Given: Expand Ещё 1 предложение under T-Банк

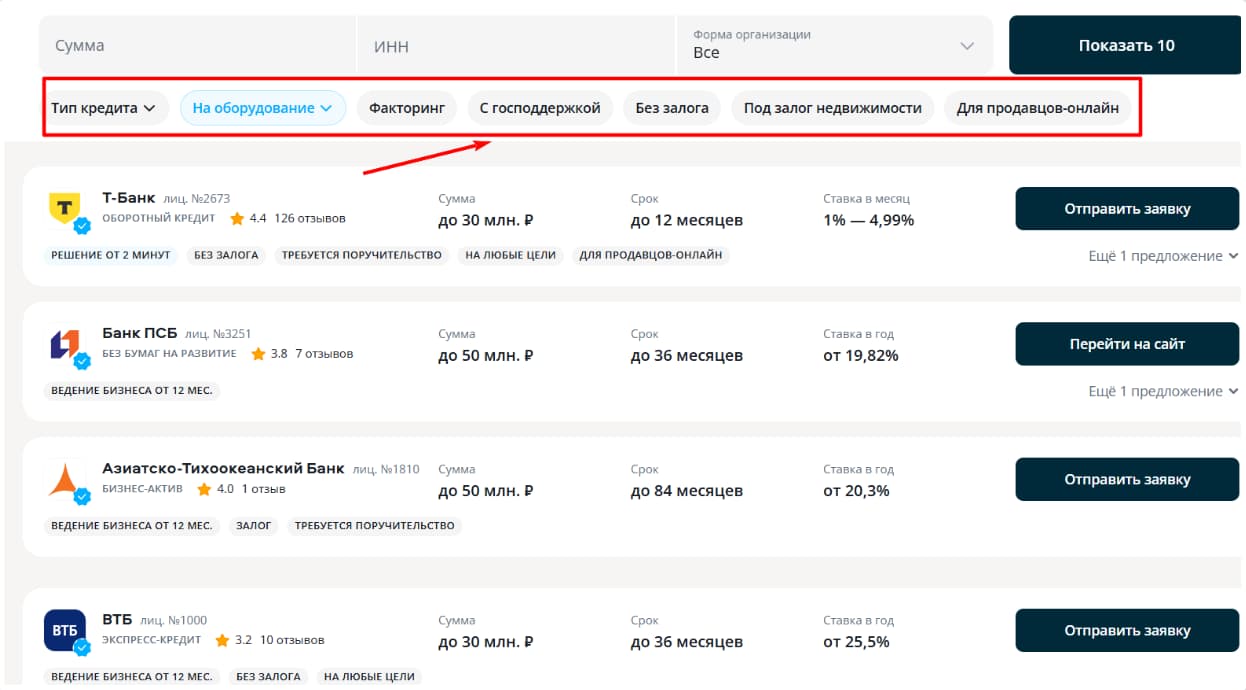Looking at the screenshot, I should pyautogui.click(x=1163, y=256).
